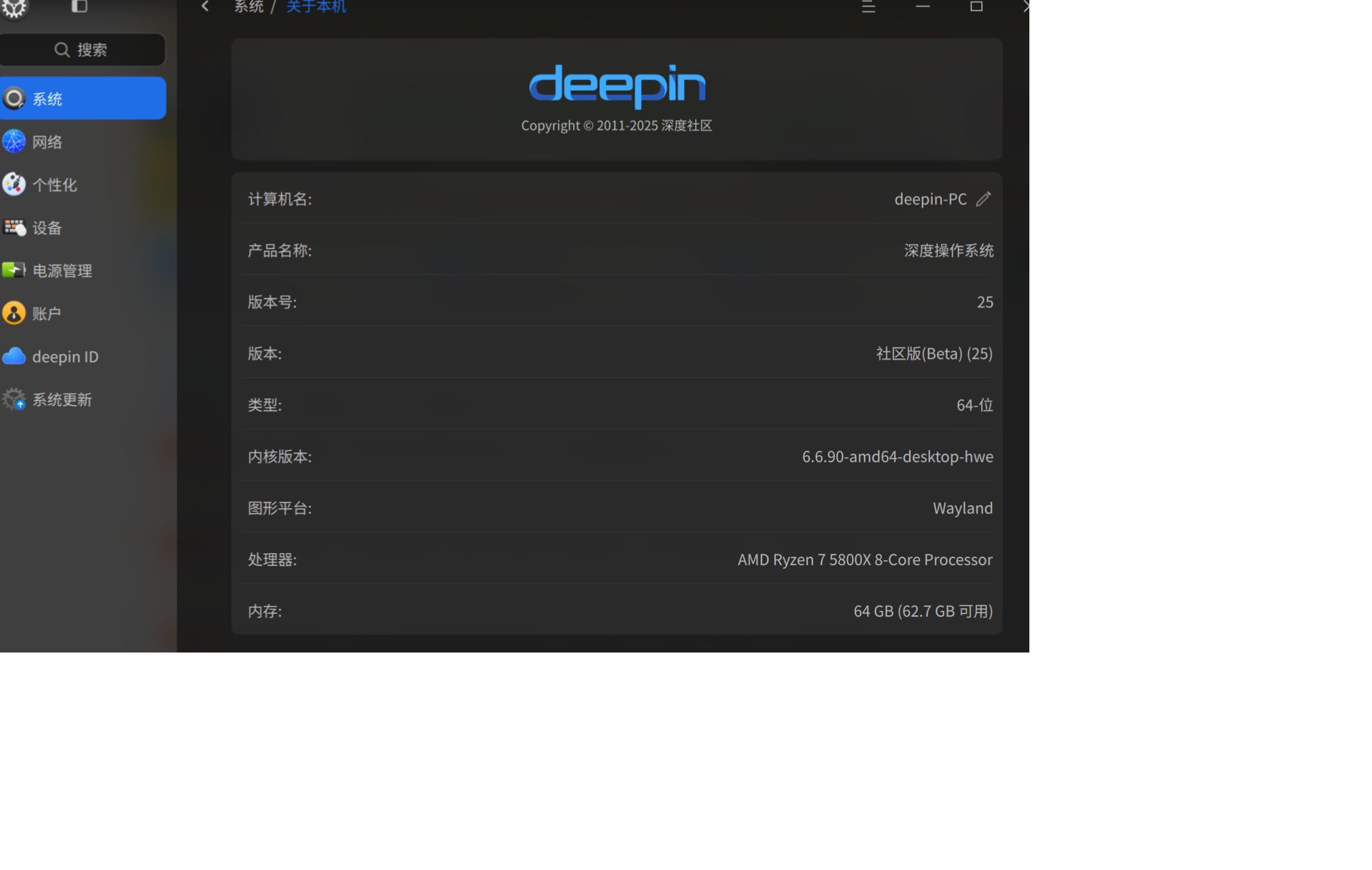Image resolution: width=1372 pixels, height=870 pixels.
Task: Click the 系统 breadcrumb link
Action: click(x=249, y=7)
